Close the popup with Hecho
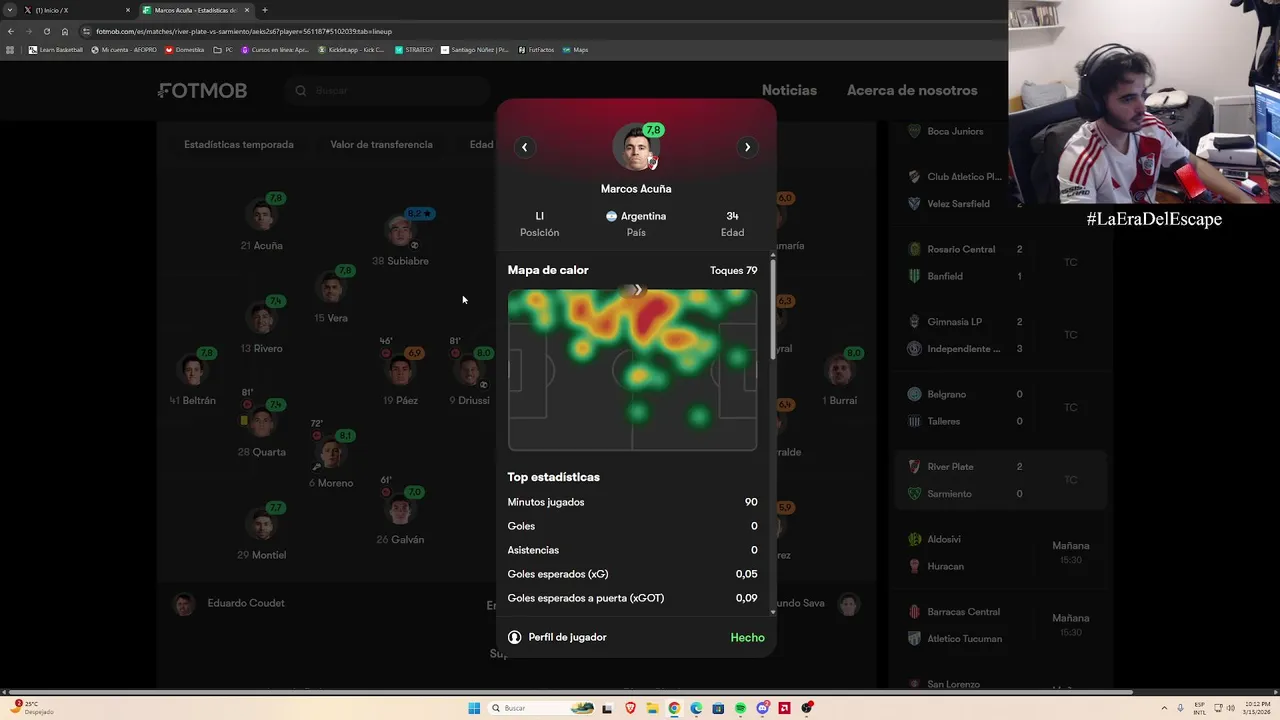Viewport: 1280px width, 720px height. 747,637
